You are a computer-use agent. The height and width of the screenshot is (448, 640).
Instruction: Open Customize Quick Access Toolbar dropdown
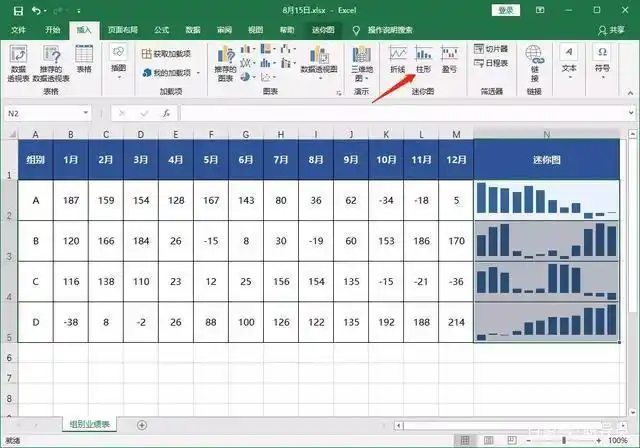pyautogui.click(x=78, y=11)
